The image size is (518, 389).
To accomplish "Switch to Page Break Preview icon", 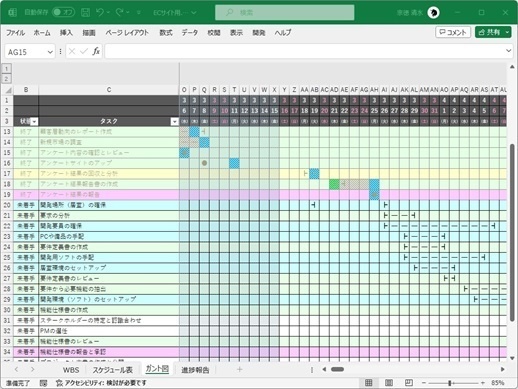I will tap(409, 383).
